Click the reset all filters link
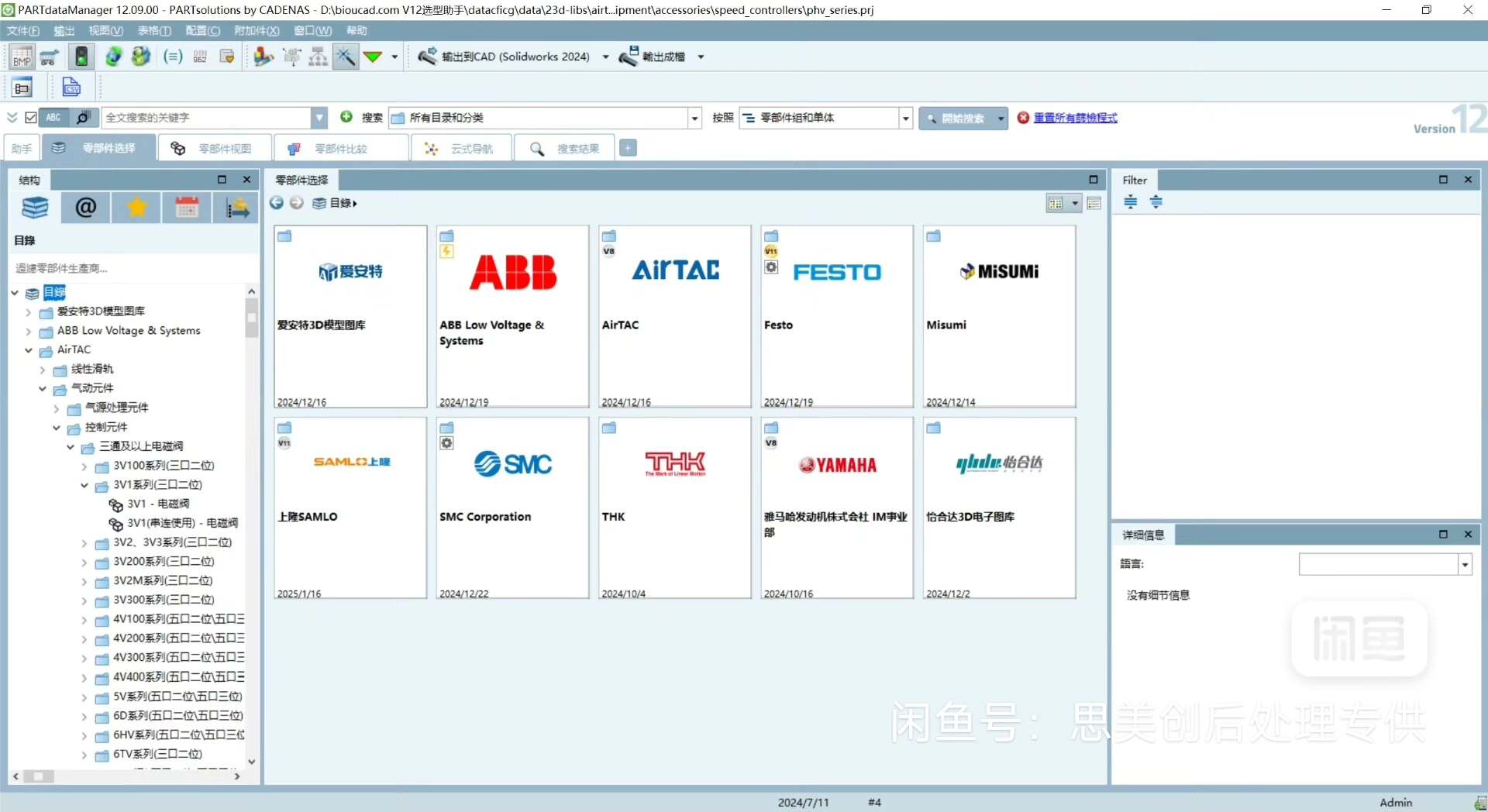The image size is (1488, 812). 1075,118
